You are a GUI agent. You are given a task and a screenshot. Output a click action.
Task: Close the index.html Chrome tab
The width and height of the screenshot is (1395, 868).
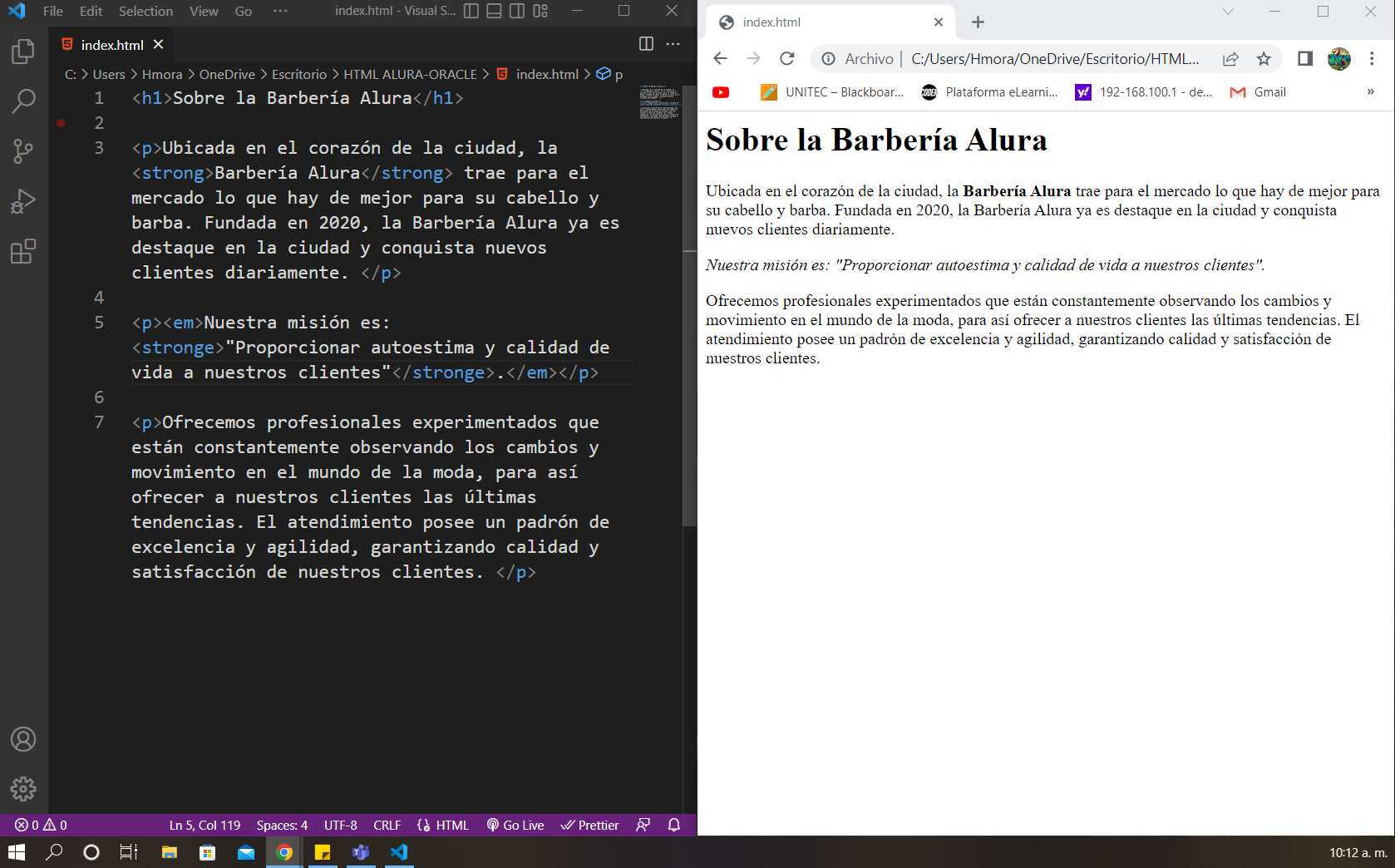939,22
